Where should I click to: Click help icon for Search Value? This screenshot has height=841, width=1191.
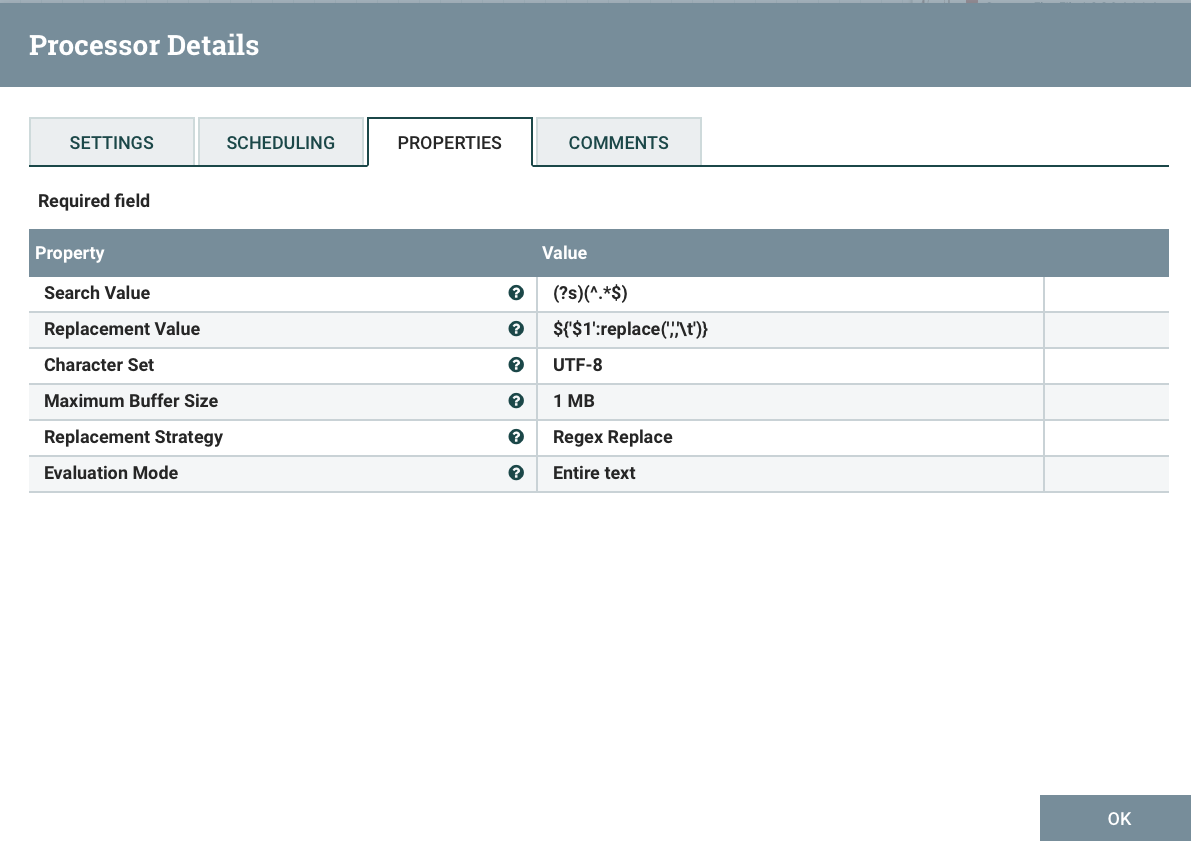(516, 293)
